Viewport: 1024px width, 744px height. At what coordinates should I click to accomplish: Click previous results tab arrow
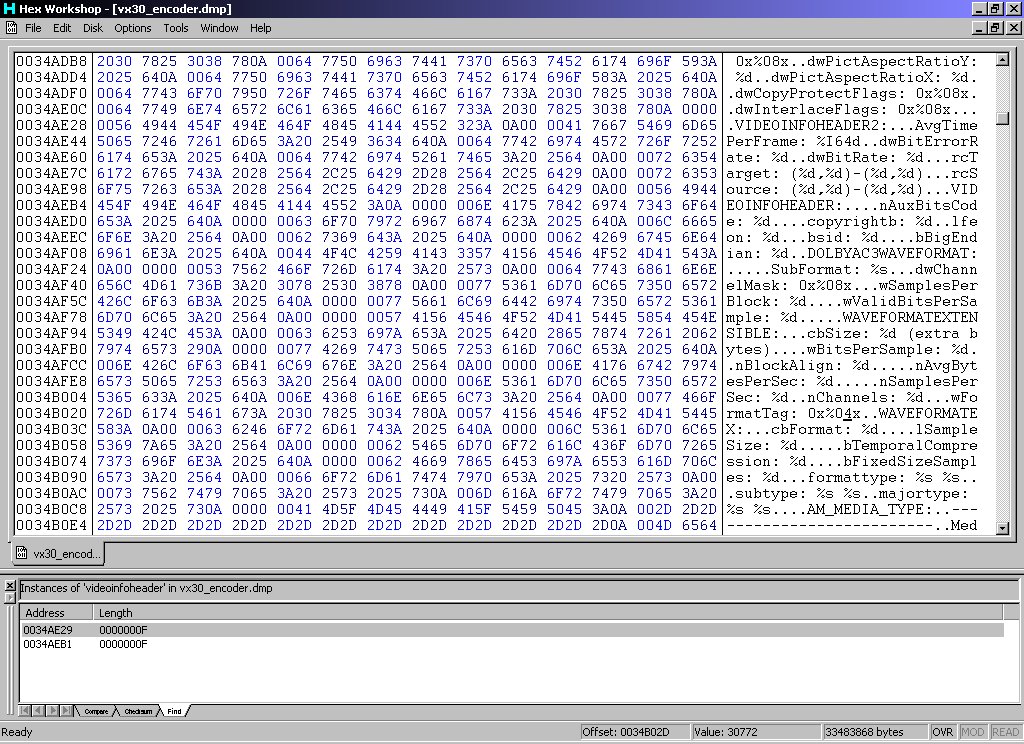[37, 711]
